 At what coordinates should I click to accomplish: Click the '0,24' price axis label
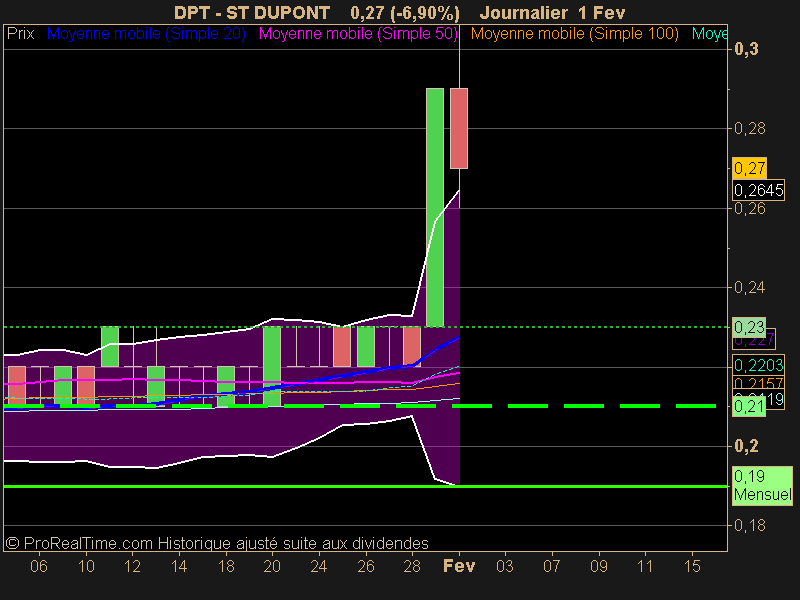(x=749, y=288)
